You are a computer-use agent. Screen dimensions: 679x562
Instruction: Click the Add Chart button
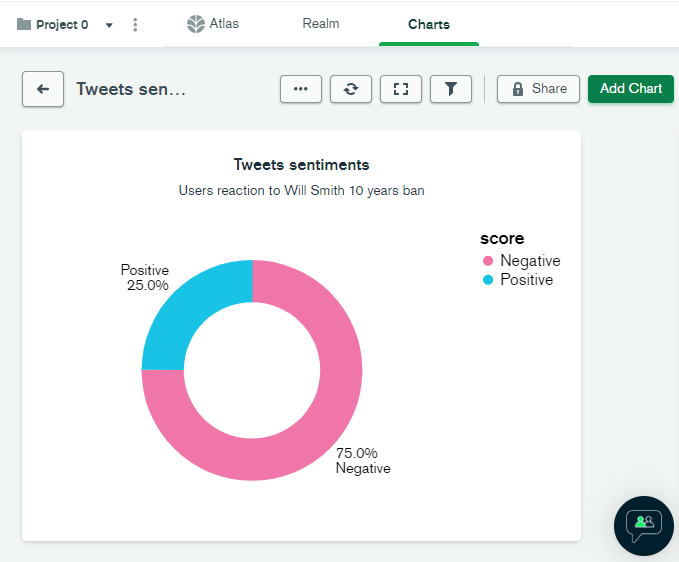[x=630, y=89]
